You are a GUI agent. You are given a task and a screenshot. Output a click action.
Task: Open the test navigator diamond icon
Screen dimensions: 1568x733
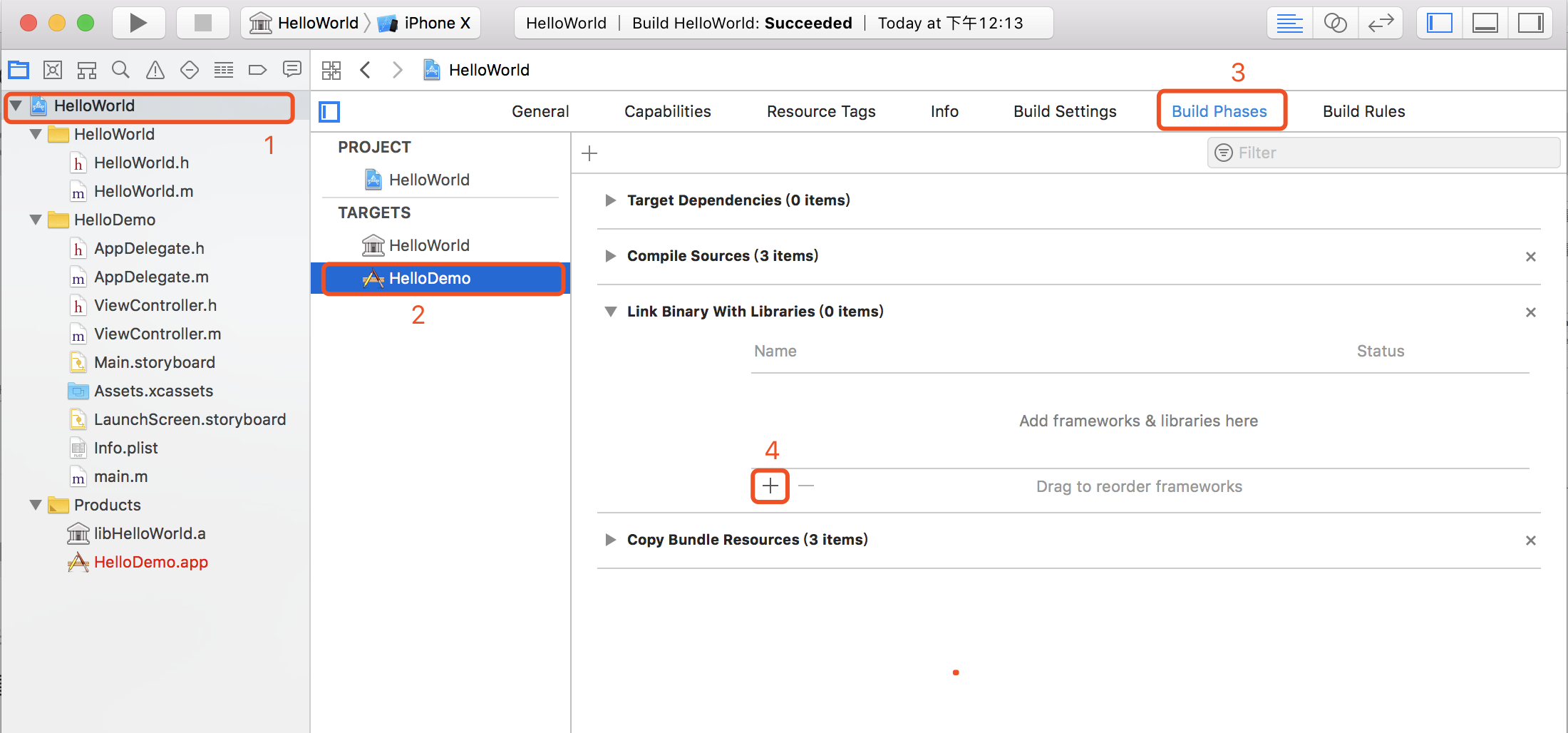(x=190, y=70)
